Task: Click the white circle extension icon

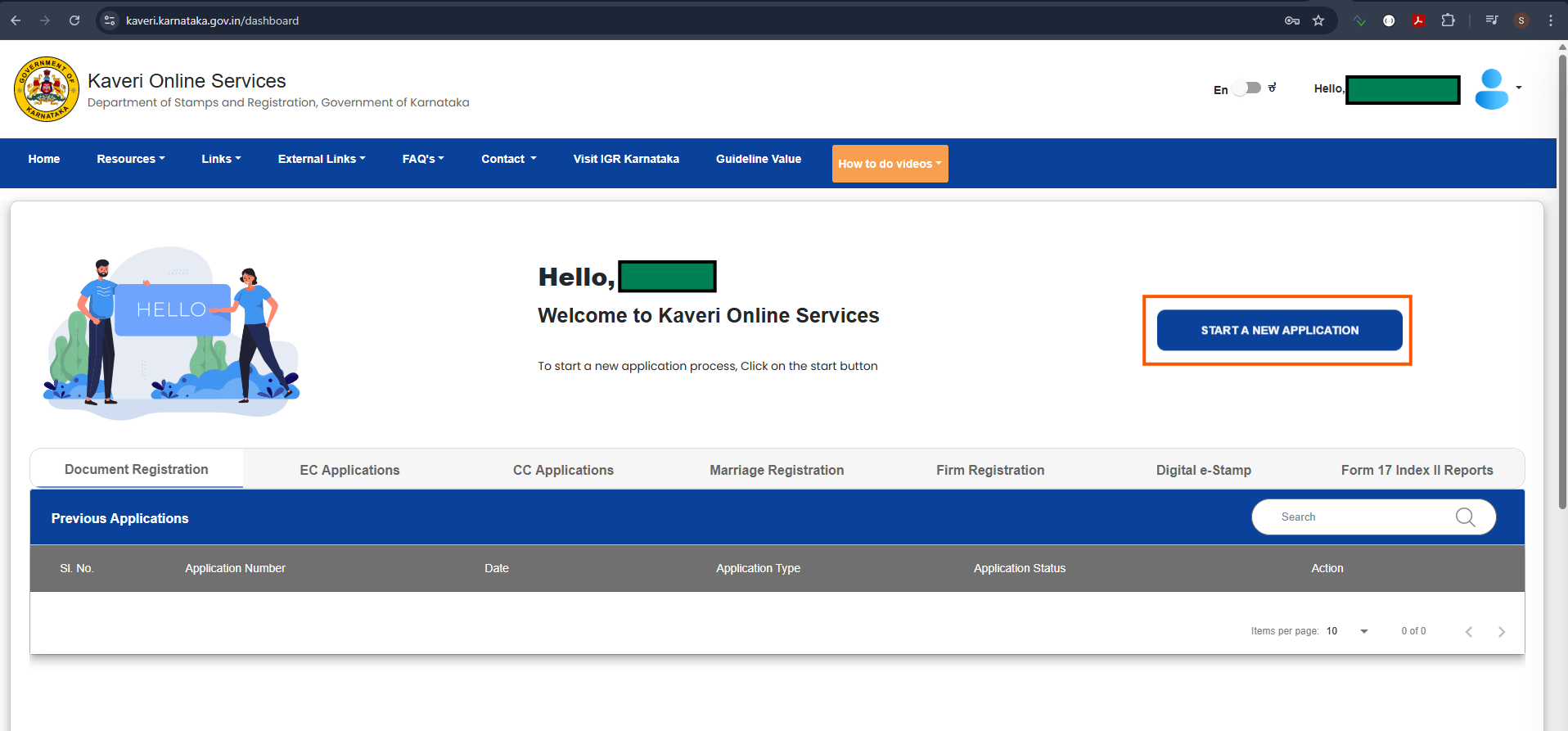Action: 1389,20
